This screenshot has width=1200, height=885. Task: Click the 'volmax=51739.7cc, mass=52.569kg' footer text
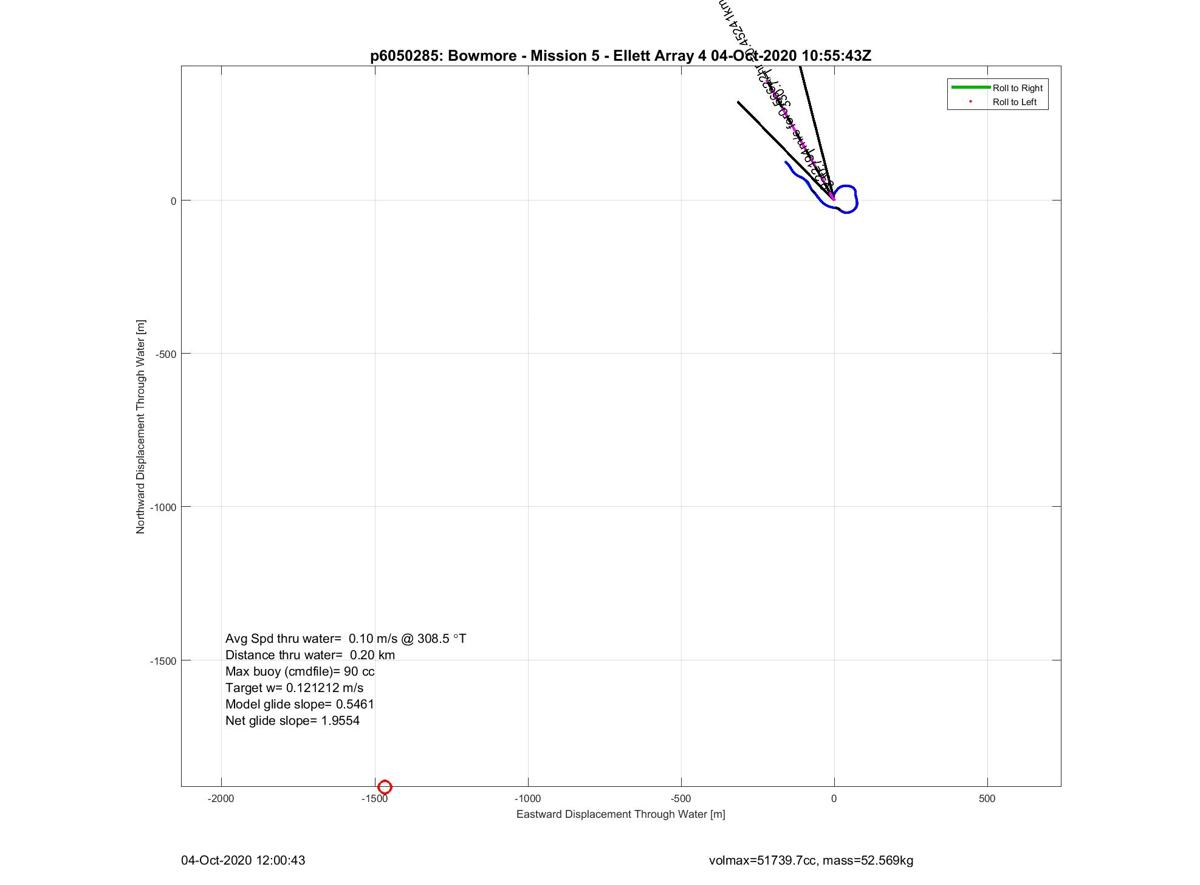(x=811, y=860)
